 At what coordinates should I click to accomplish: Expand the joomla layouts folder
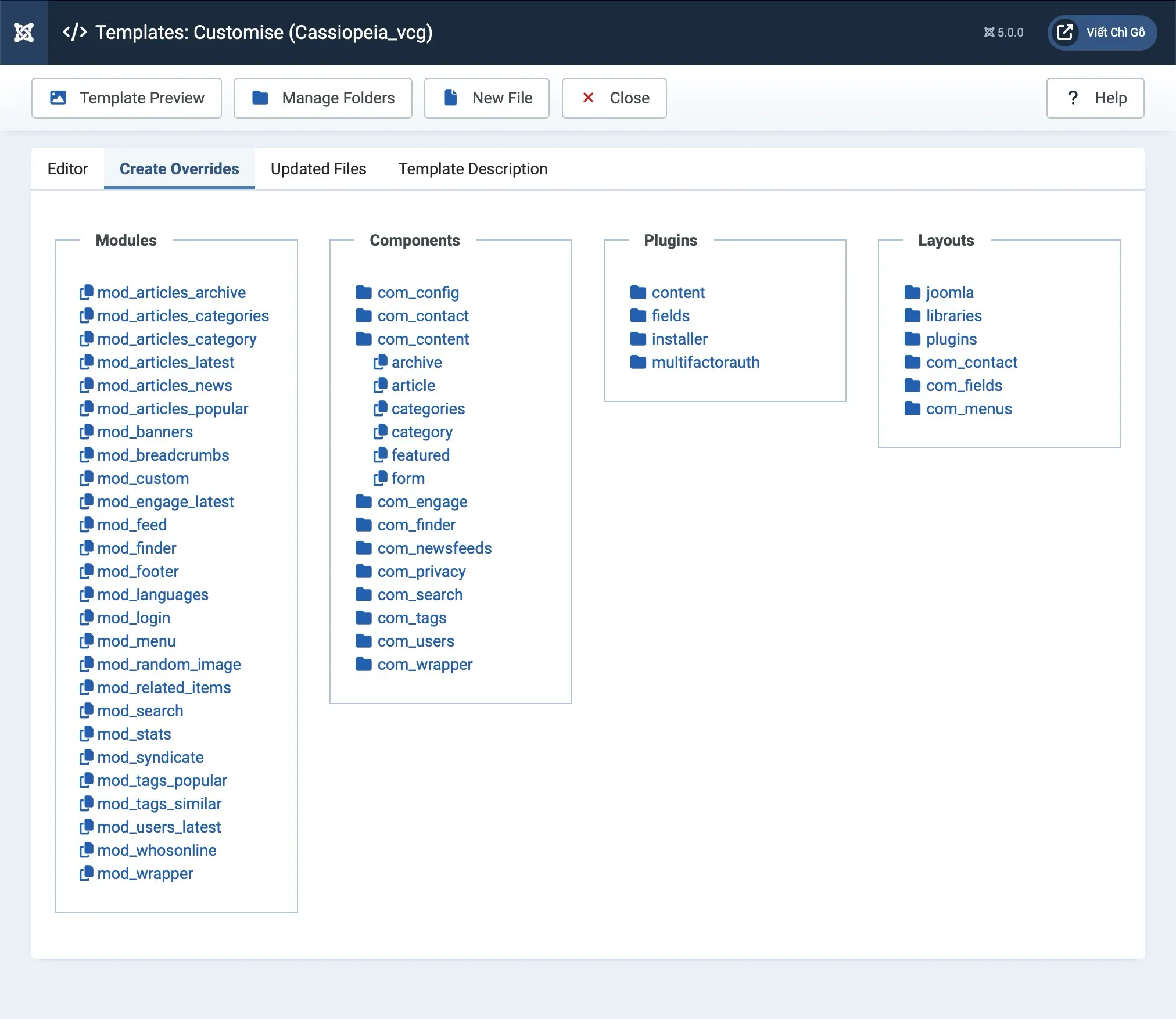point(949,292)
